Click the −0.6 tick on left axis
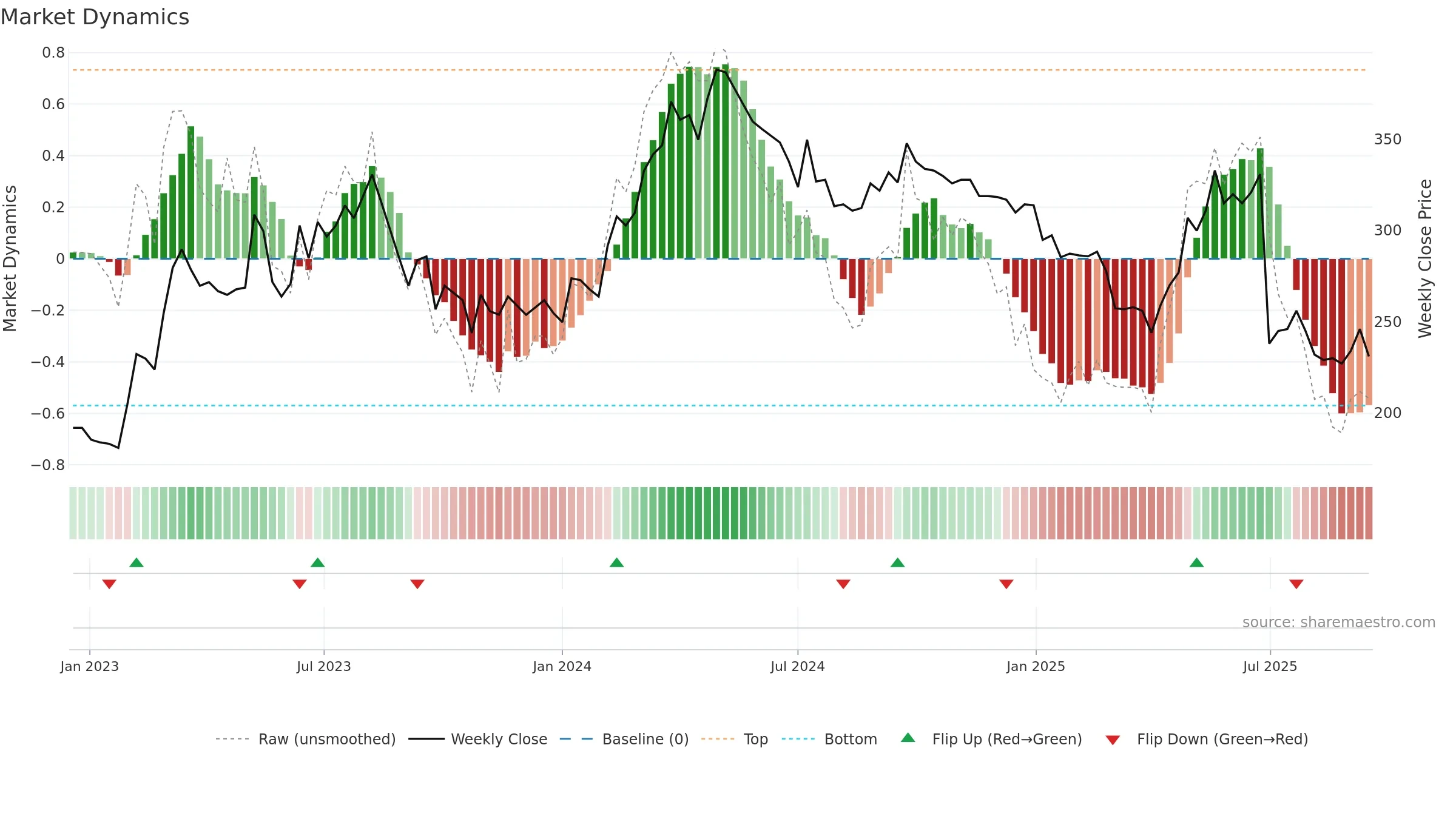 (x=48, y=414)
